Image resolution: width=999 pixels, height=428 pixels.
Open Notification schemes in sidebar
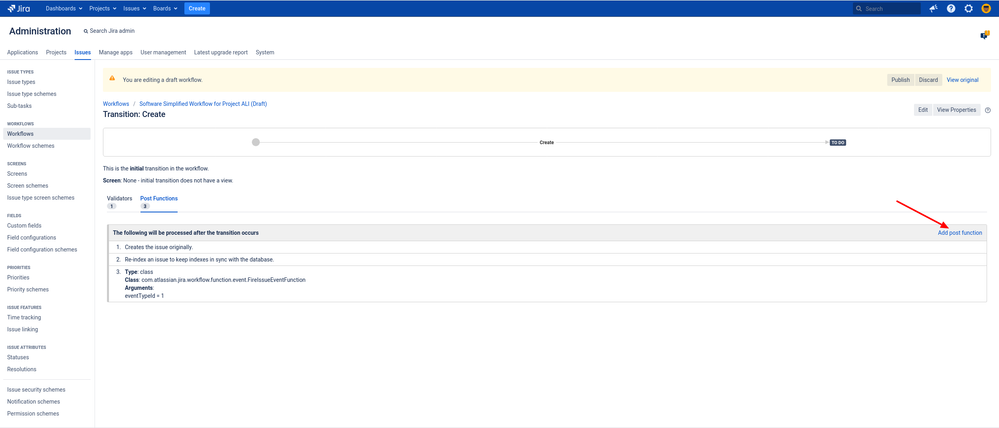[33, 401]
